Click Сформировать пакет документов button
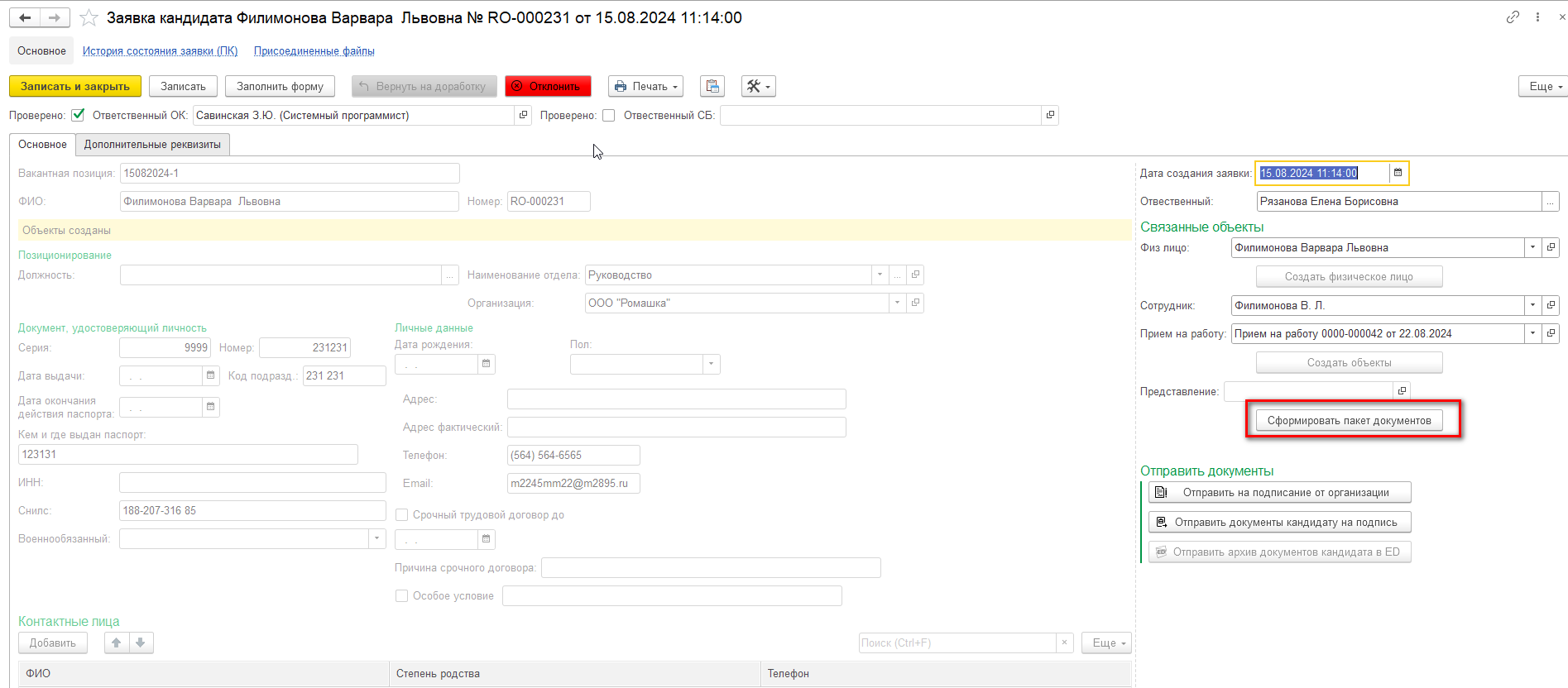The width and height of the screenshot is (1568, 688). 1349,420
